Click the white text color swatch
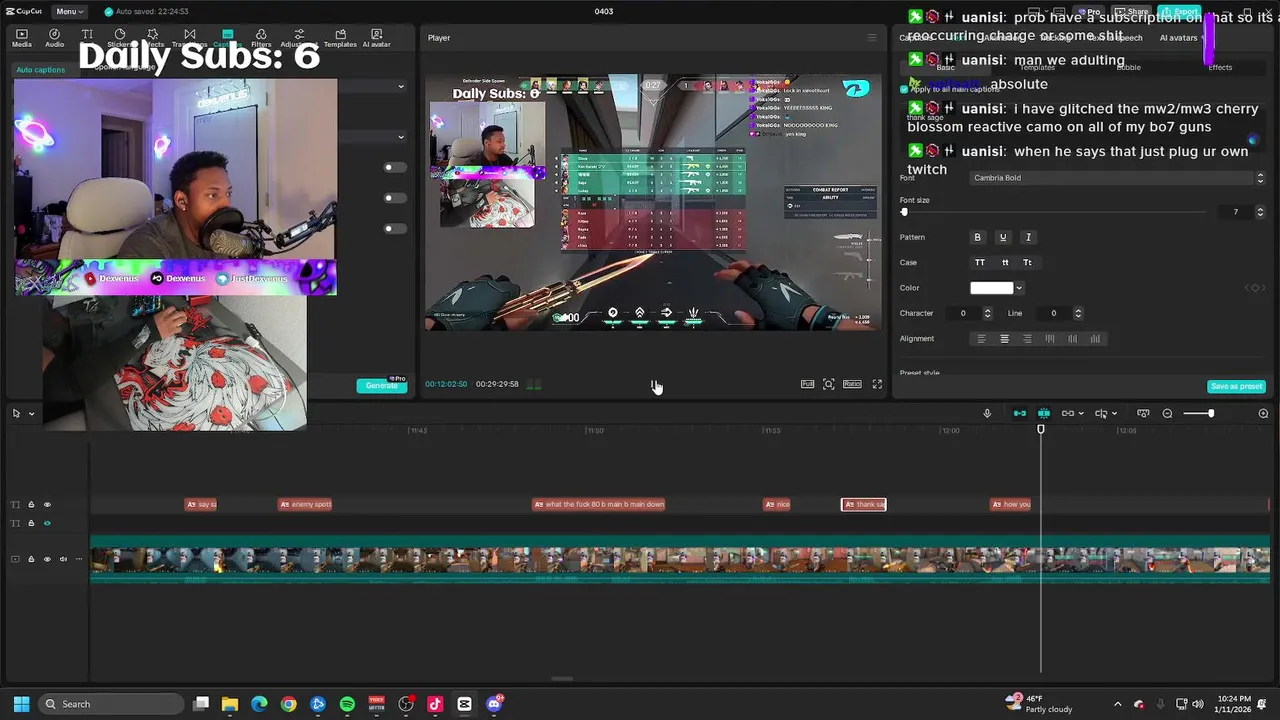Screen dimensions: 1280x720 tap(992, 288)
